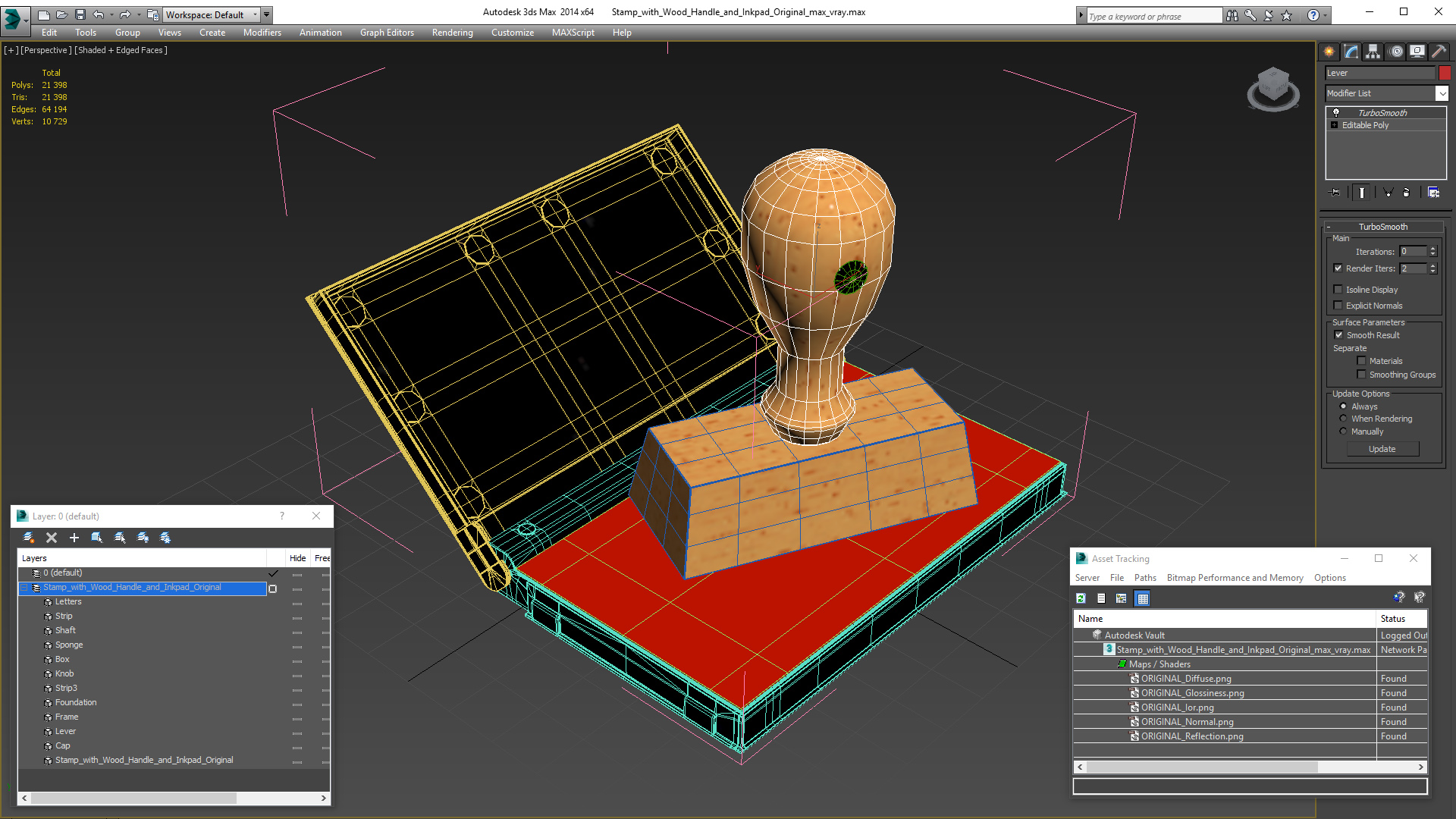This screenshot has width=1456, height=819.
Task: Switch to the Motion panel tab
Action: pos(1396,52)
